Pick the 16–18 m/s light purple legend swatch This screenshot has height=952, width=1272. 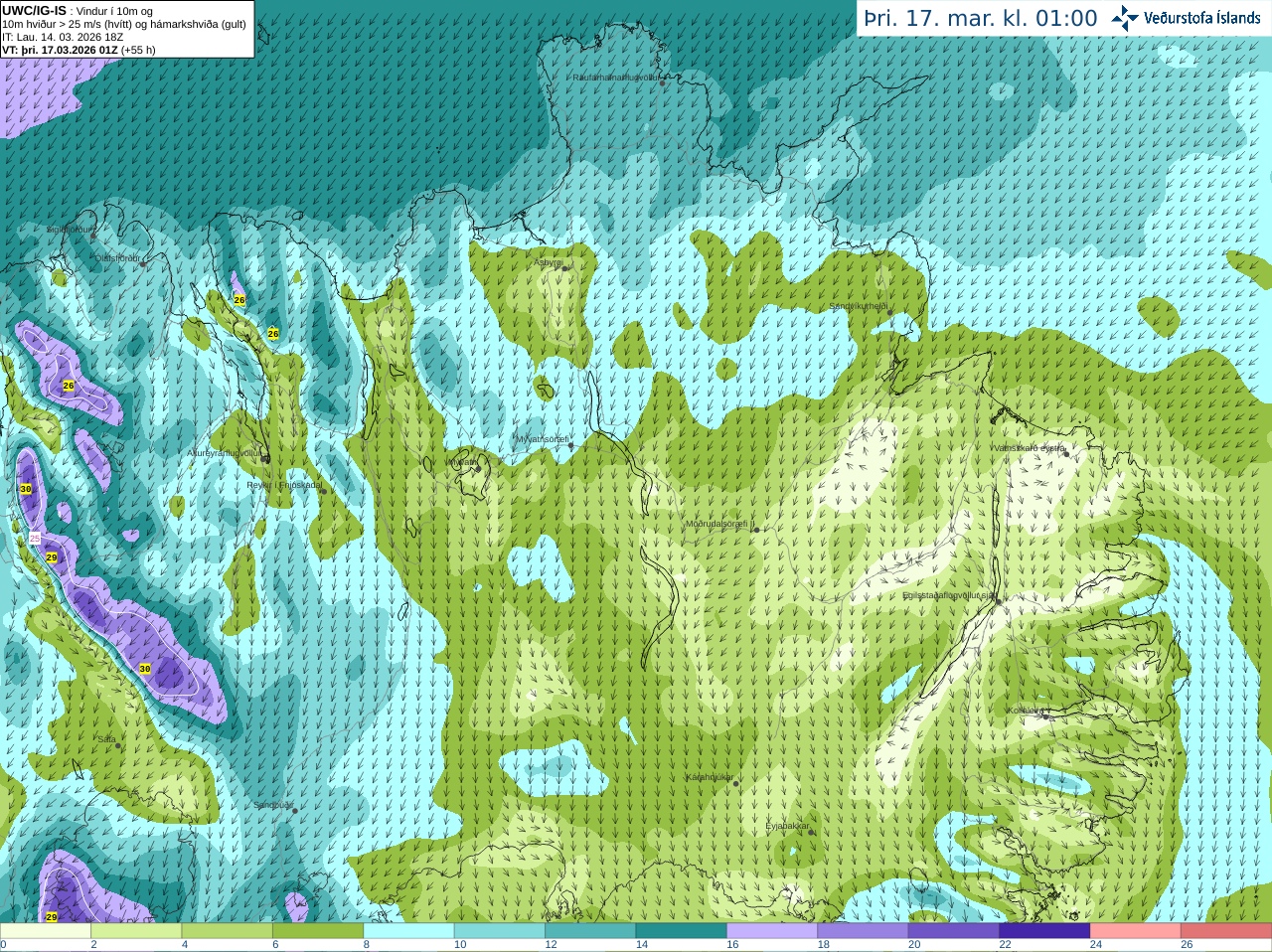[772, 931]
